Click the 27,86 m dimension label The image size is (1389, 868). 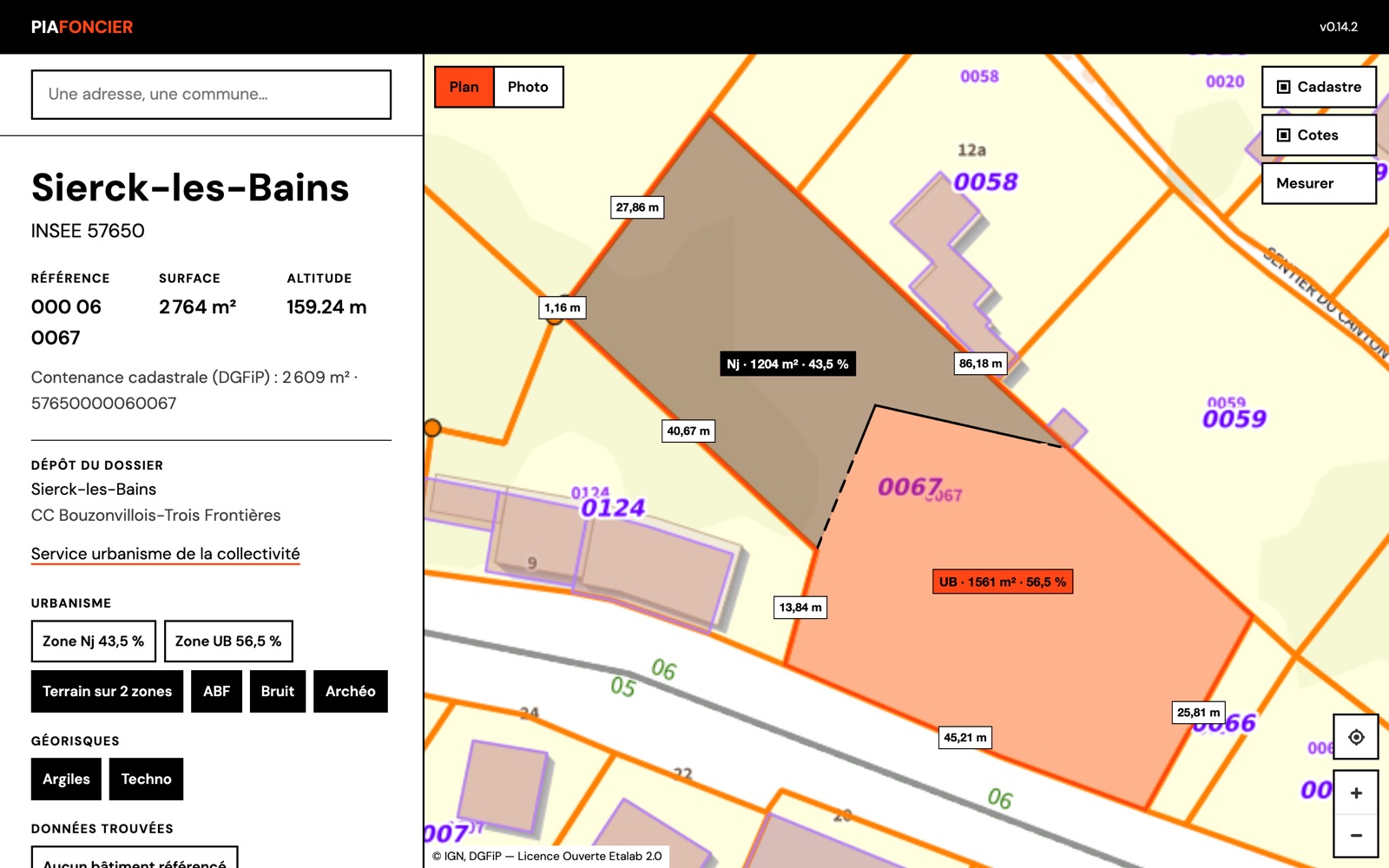637,207
